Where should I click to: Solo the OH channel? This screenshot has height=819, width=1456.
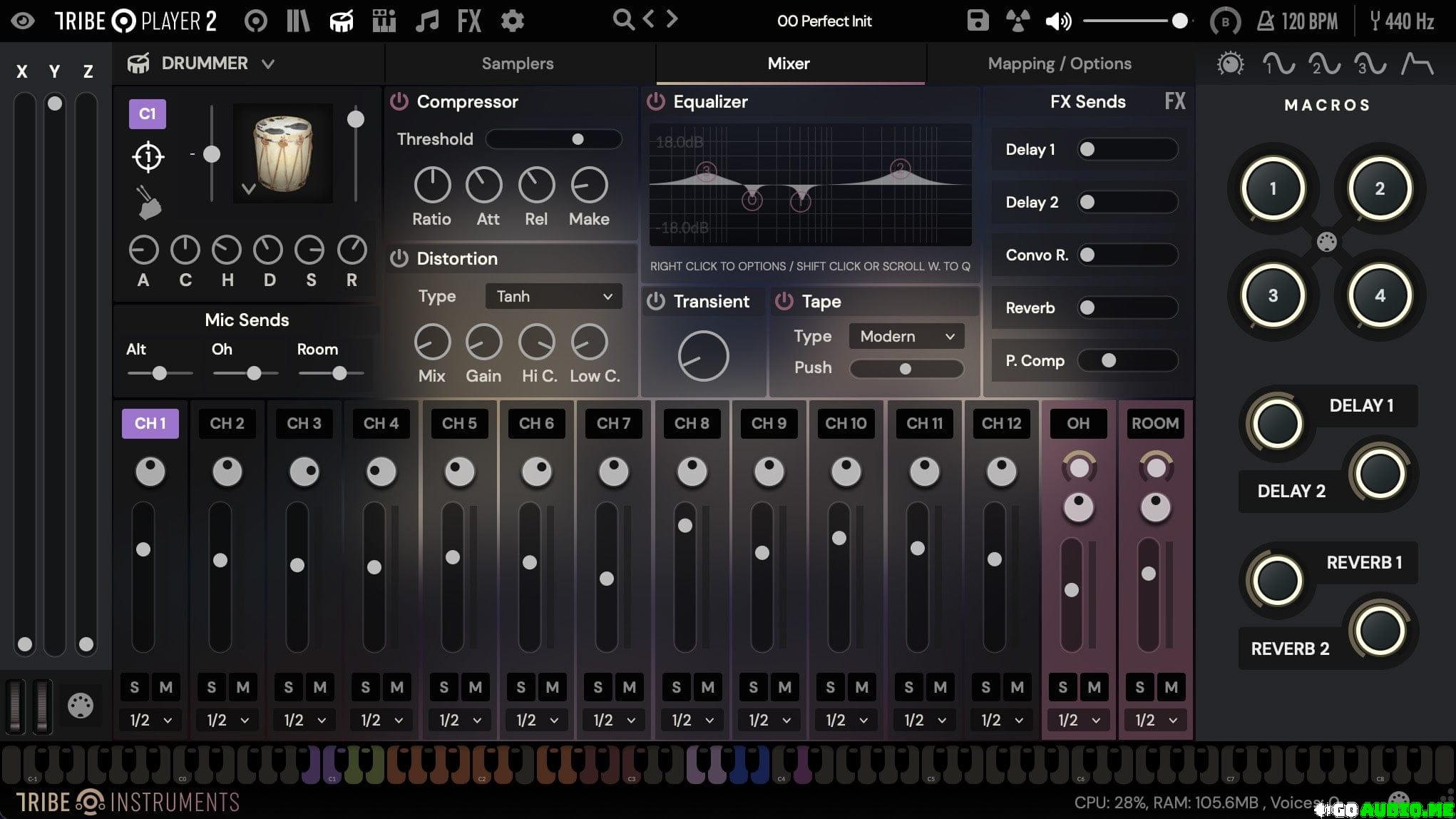click(x=1062, y=687)
